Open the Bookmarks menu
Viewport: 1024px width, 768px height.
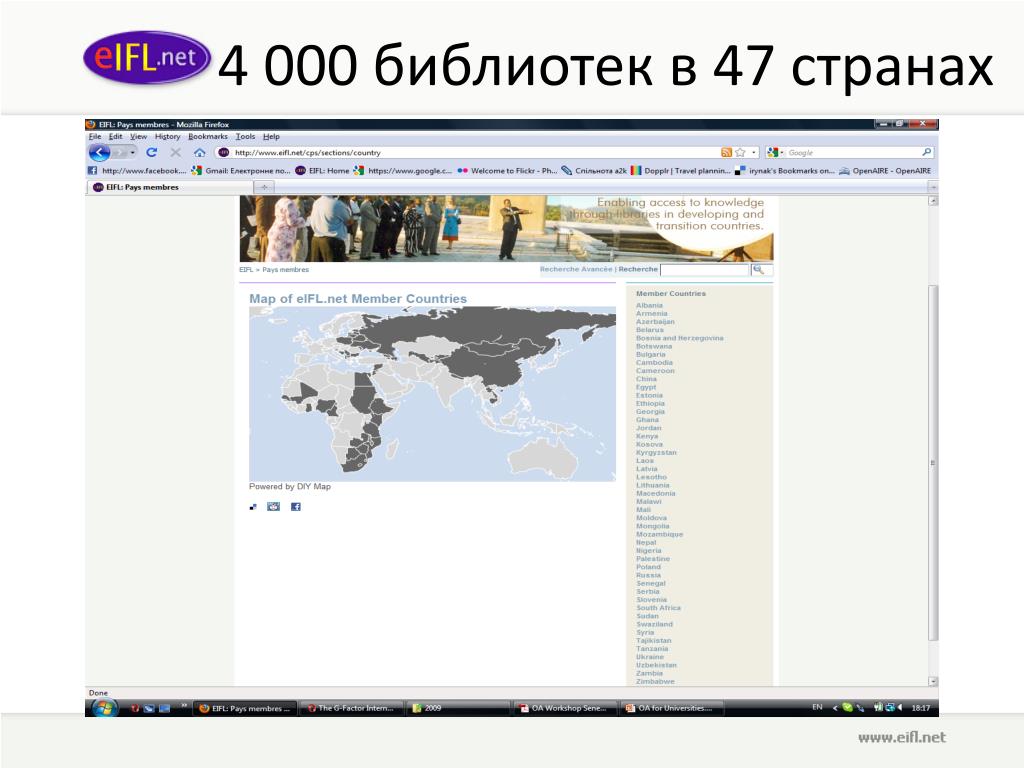208,136
